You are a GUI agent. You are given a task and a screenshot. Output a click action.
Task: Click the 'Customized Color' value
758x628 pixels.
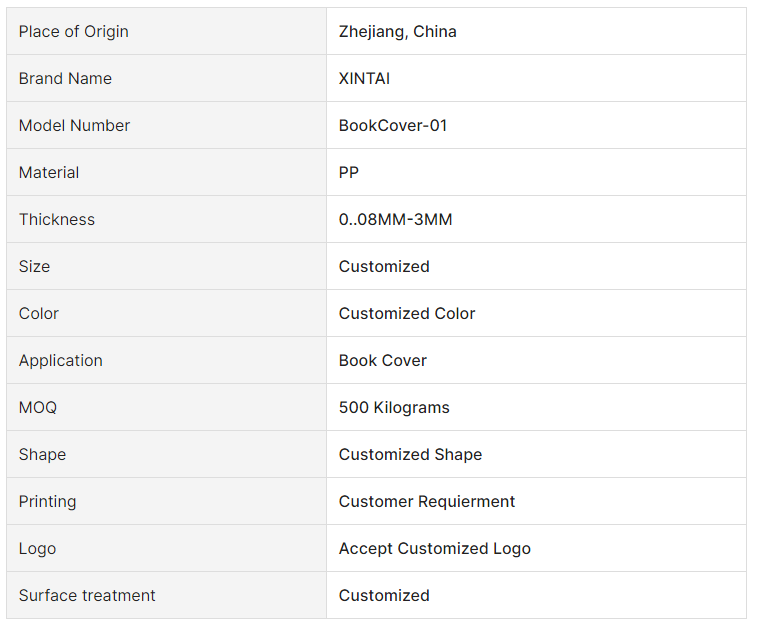click(x=406, y=313)
